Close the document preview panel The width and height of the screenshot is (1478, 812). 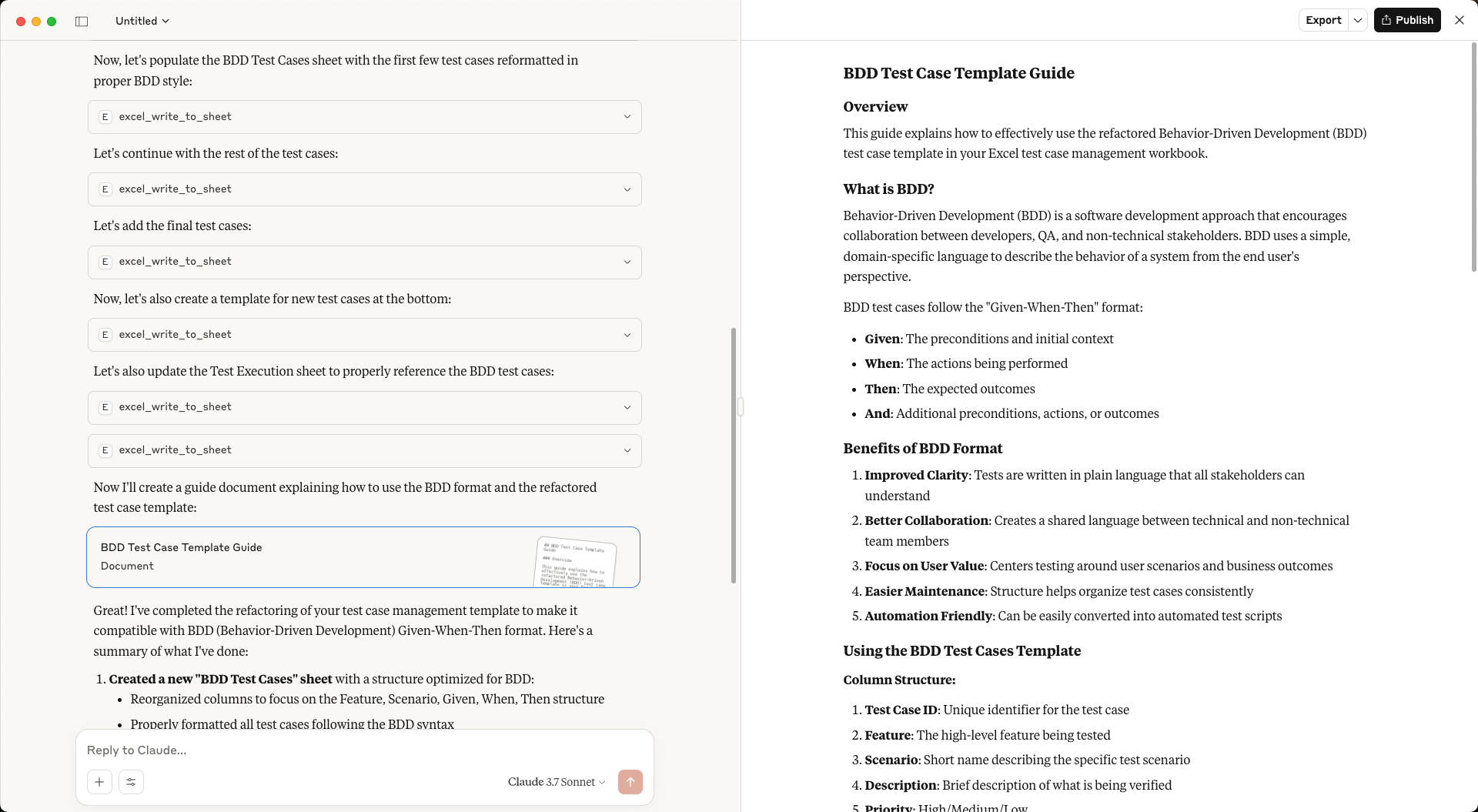1460,20
